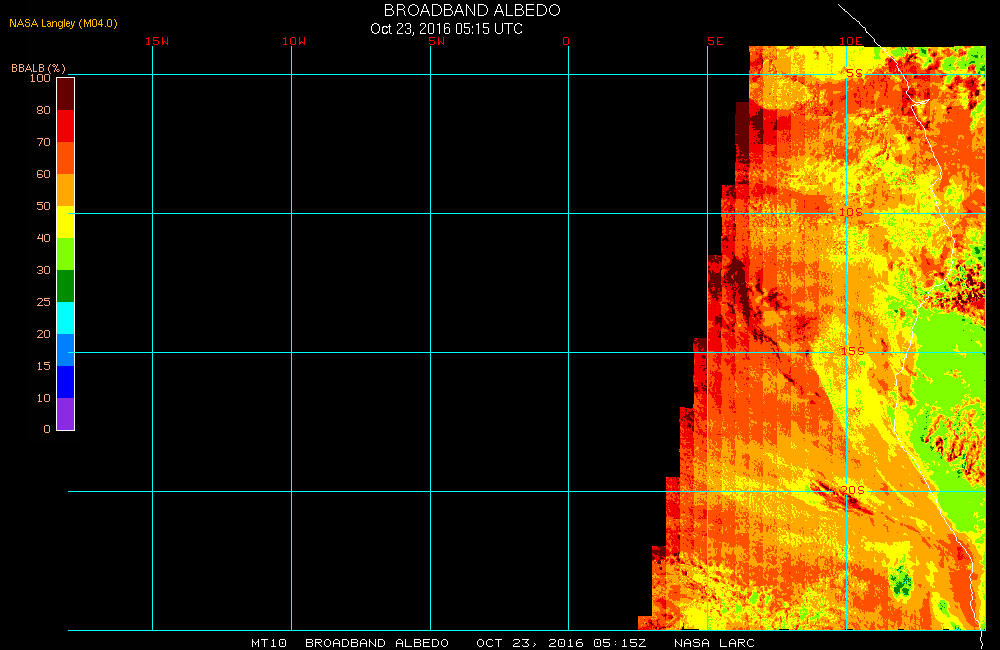Select the purple 0-10% colorbar swatch

65,414
